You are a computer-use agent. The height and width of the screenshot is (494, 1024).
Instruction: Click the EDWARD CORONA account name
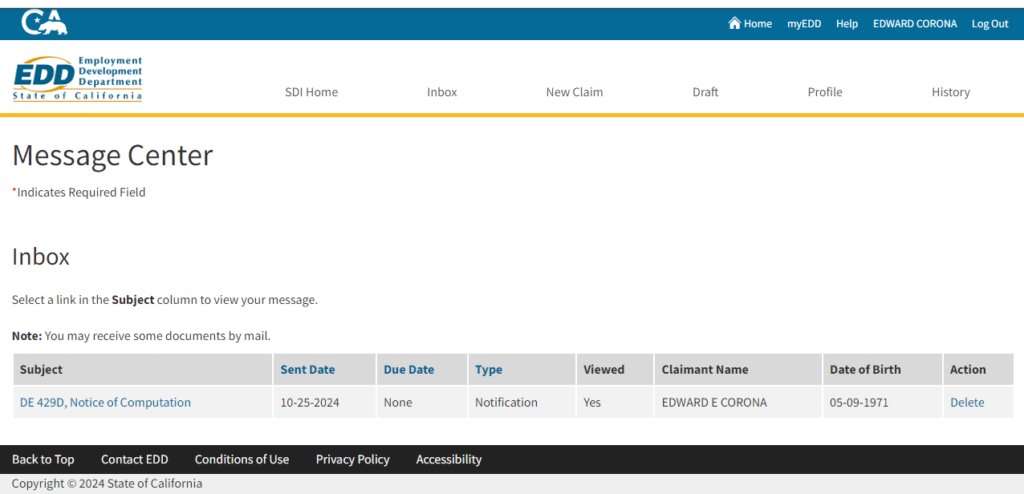[x=914, y=24]
